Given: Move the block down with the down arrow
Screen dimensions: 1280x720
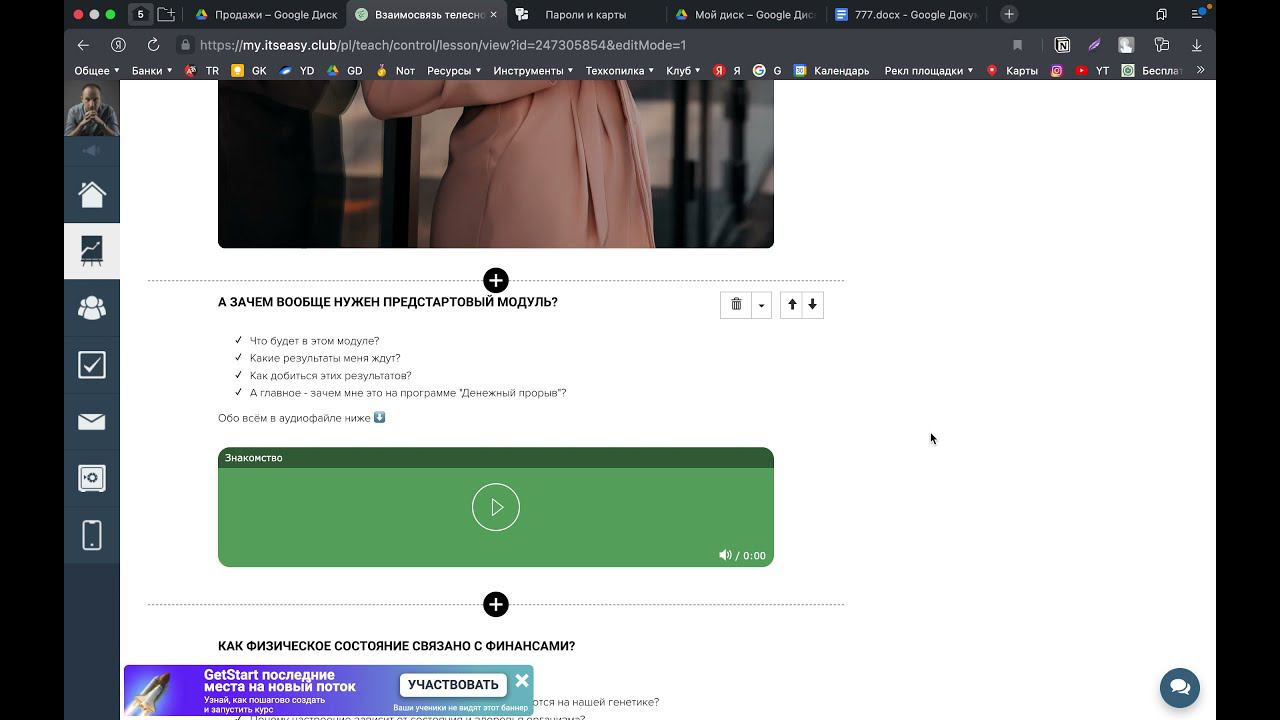Looking at the screenshot, I should click(812, 305).
